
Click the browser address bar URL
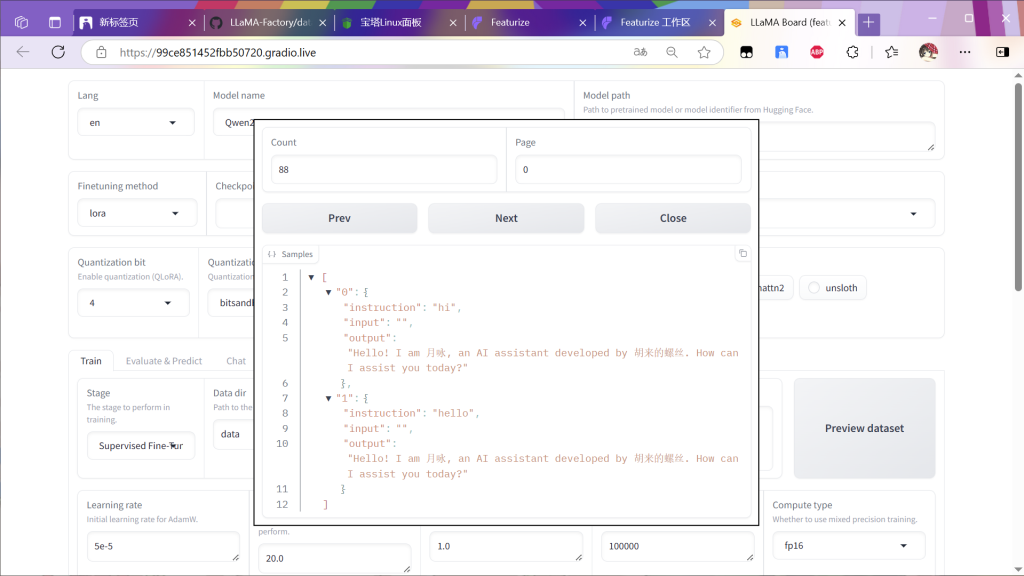pos(217,52)
